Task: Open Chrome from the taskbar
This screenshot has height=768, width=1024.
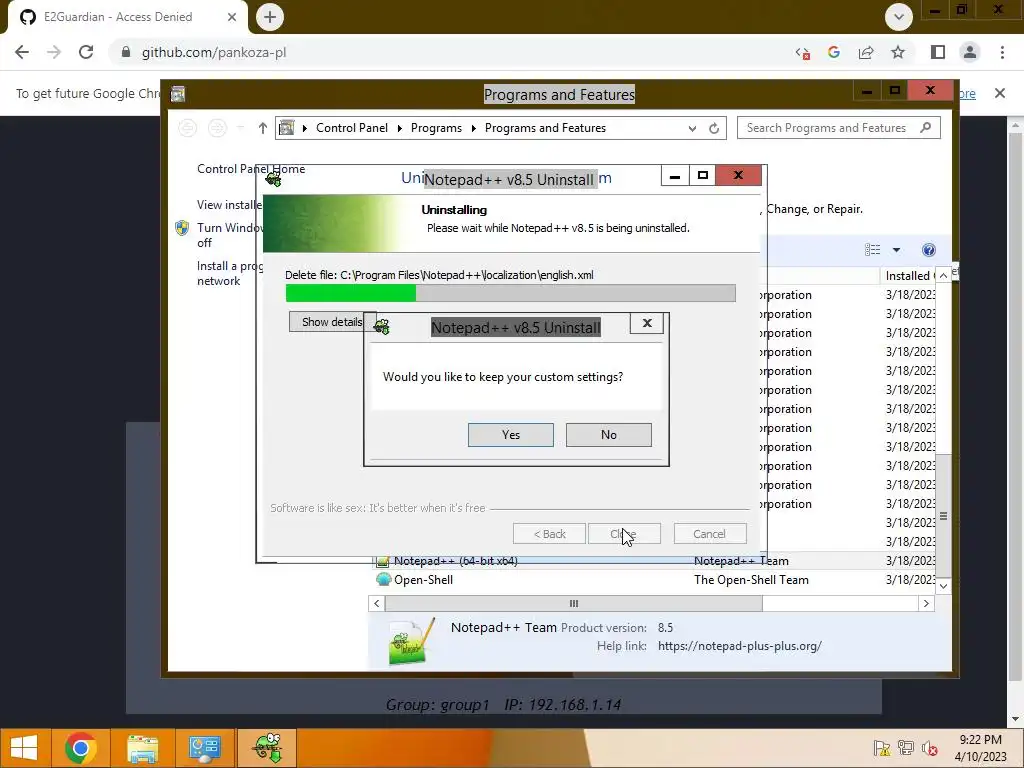Action: tap(81, 748)
